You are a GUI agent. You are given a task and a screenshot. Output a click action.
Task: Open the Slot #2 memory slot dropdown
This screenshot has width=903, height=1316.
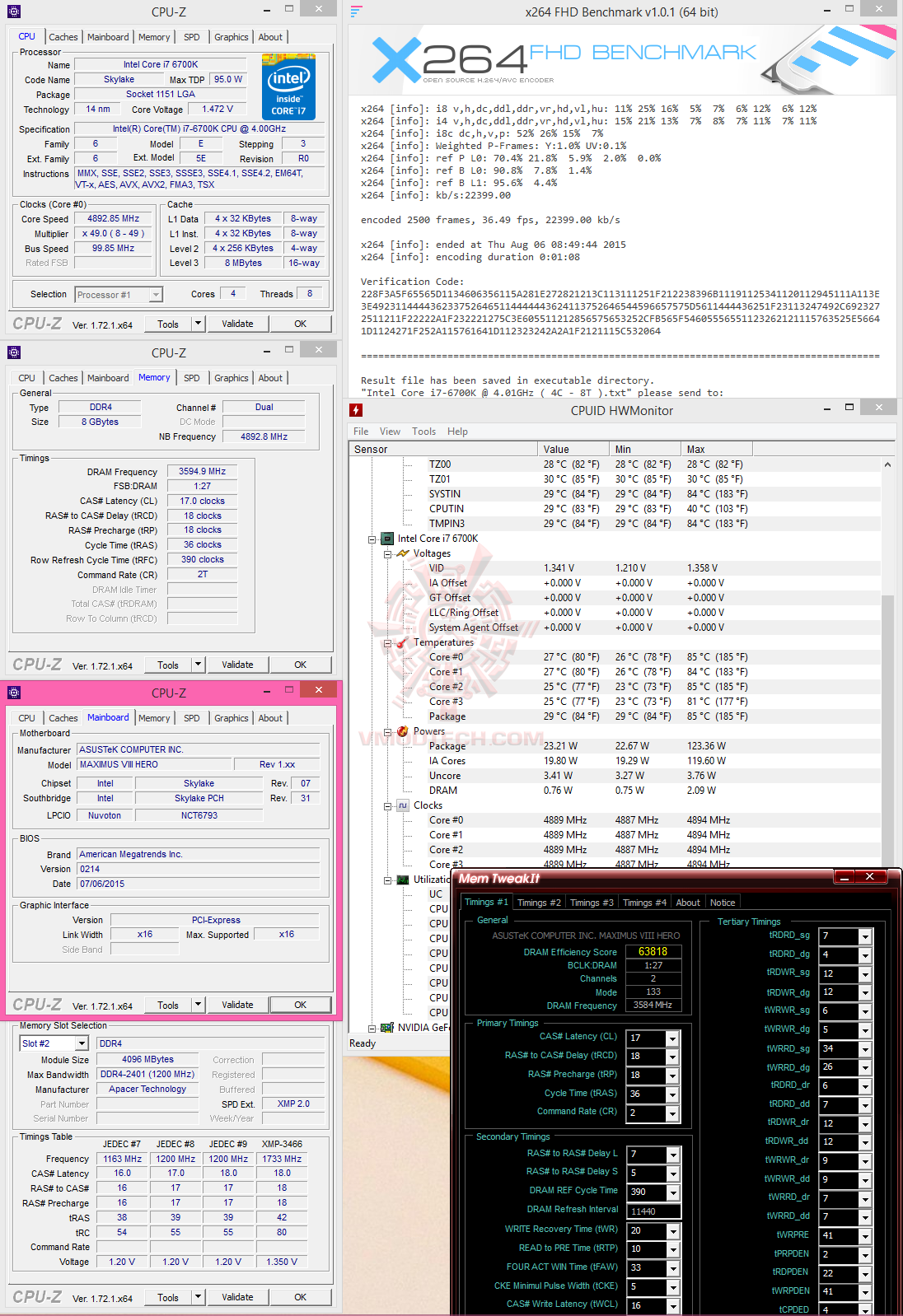tap(82, 1043)
